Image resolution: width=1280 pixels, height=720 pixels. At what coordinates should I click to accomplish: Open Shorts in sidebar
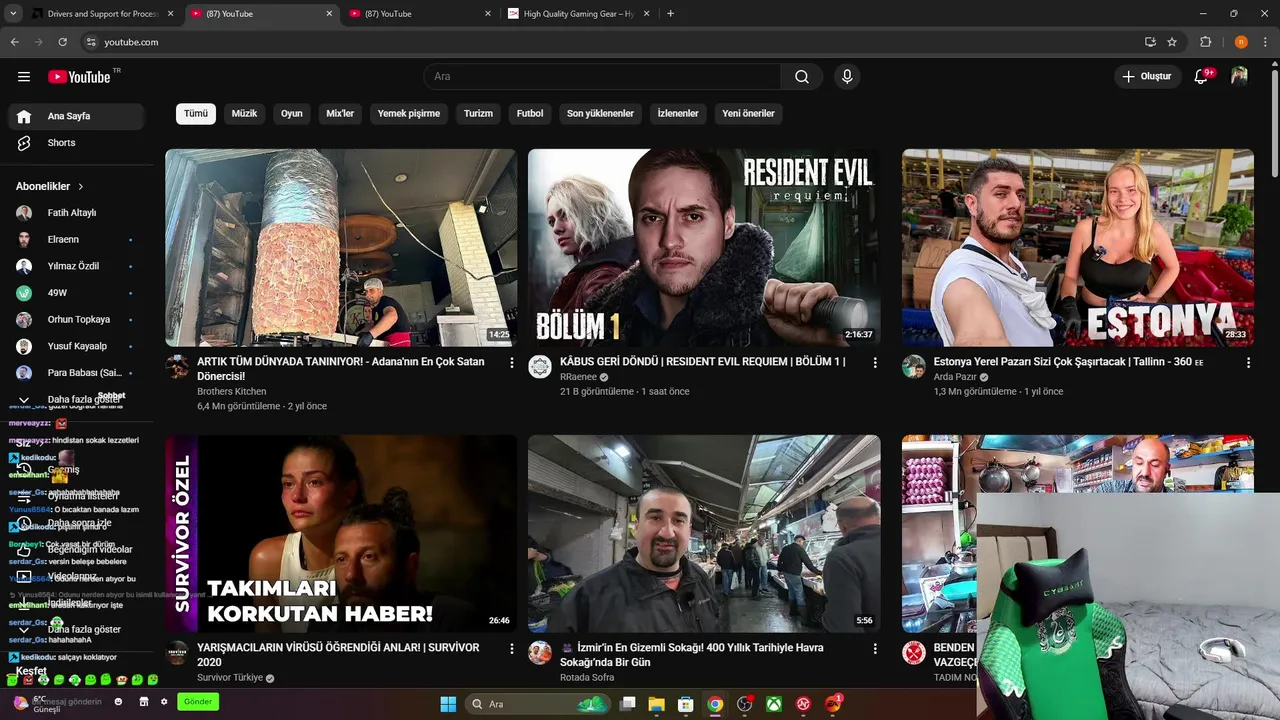point(76,143)
